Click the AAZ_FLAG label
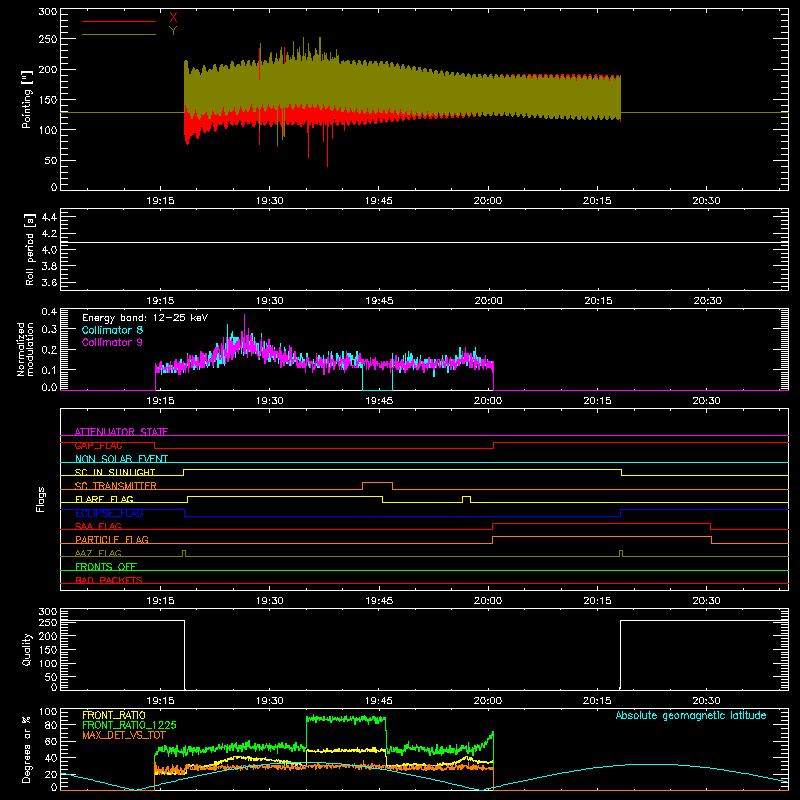Screen dimensions: 800x800 98,553
